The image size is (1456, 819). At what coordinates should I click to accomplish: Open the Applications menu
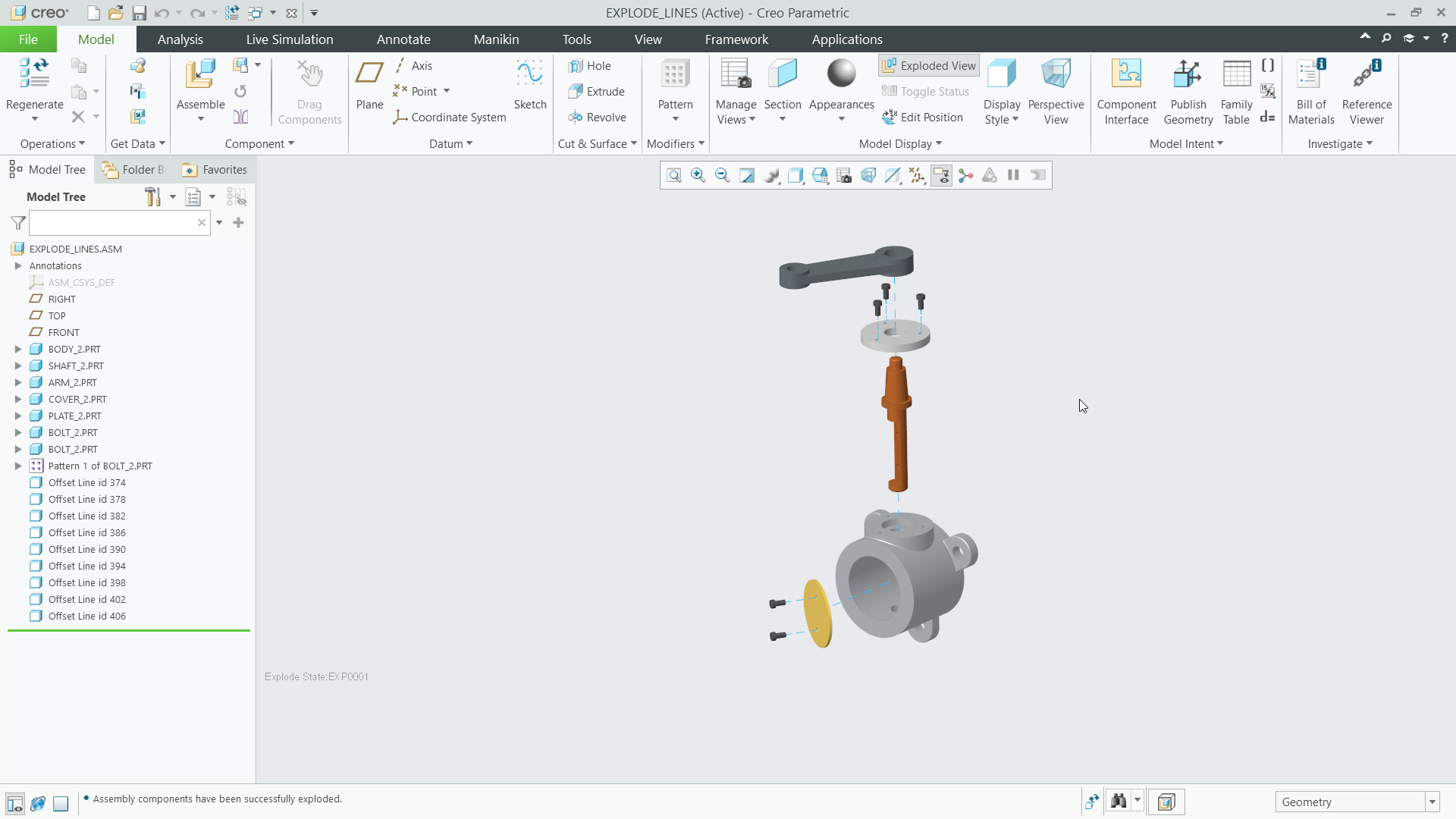[x=847, y=39]
